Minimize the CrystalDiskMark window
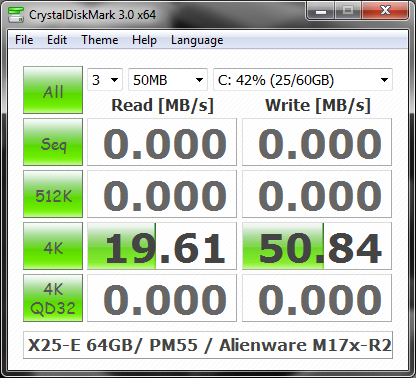Screen dimensions: 416x378 pyautogui.click(x=321, y=12)
